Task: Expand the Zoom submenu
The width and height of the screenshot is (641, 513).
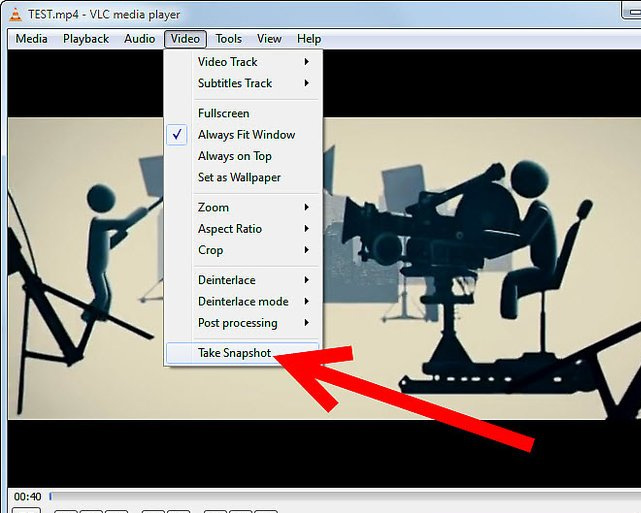Action: [243, 207]
